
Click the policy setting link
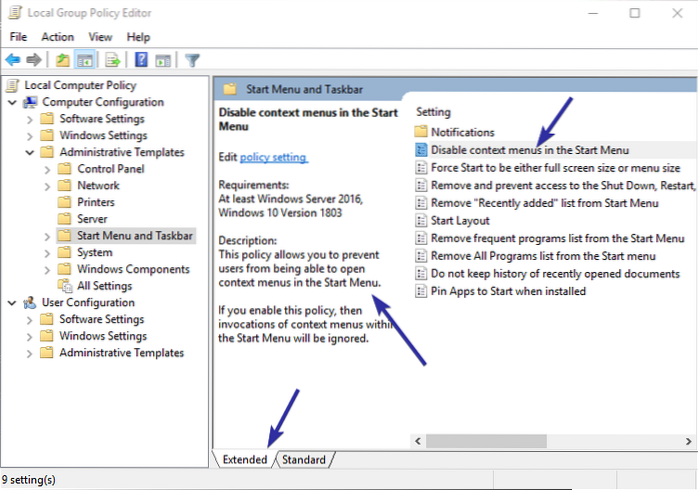point(273,158)
